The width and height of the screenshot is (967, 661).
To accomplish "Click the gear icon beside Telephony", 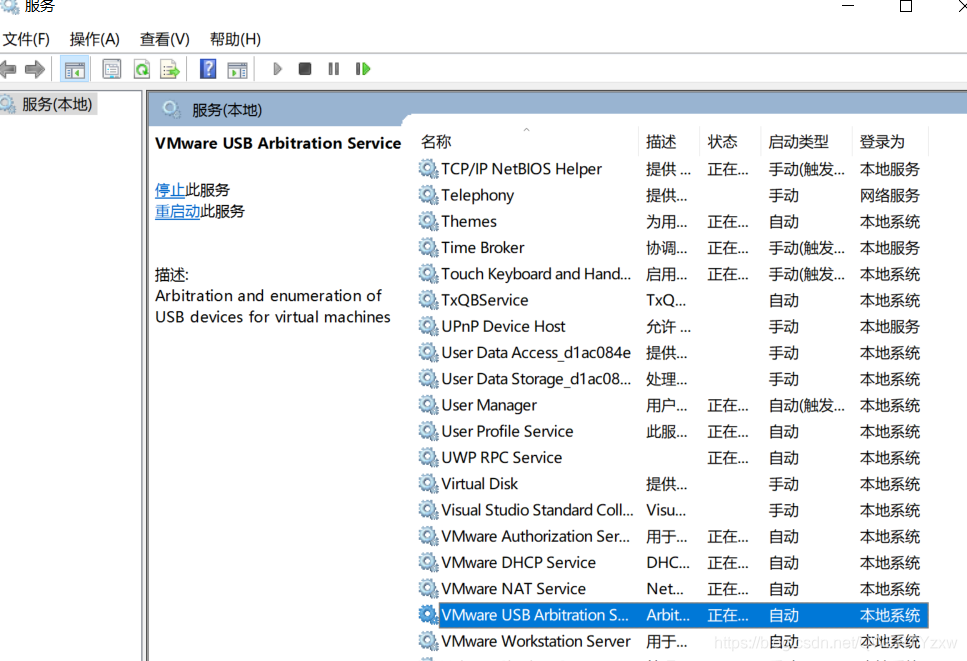I will click(x=428, y=195).
